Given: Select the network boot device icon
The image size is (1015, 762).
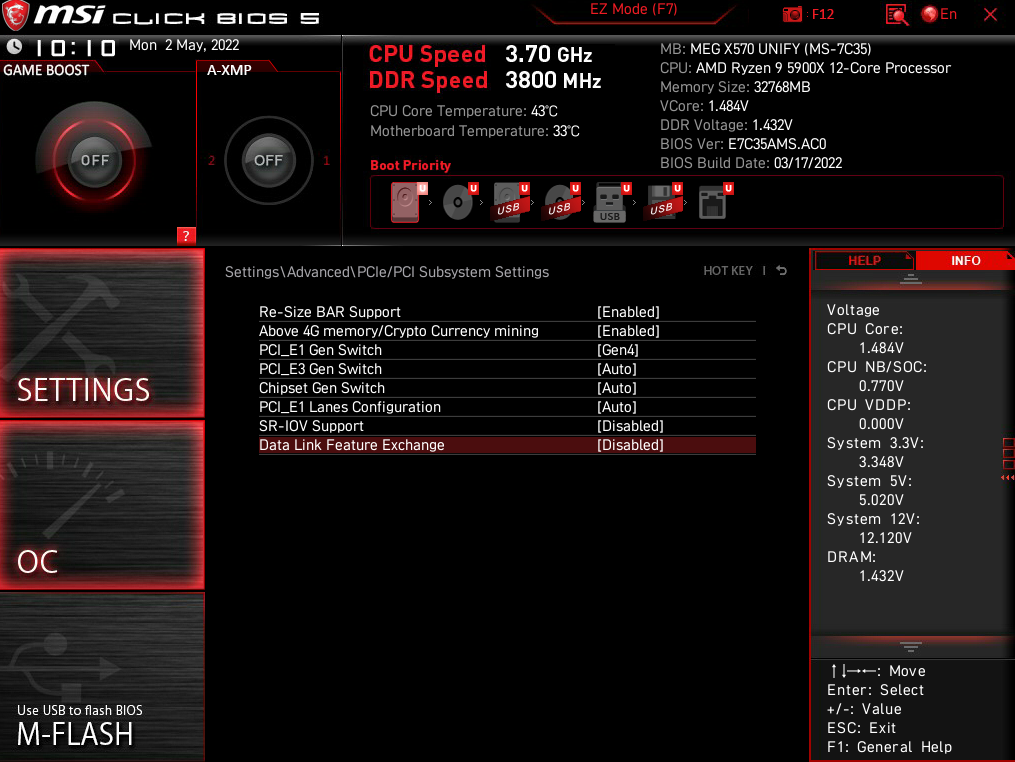Looking at the screenshot, I should click(715, 202).
